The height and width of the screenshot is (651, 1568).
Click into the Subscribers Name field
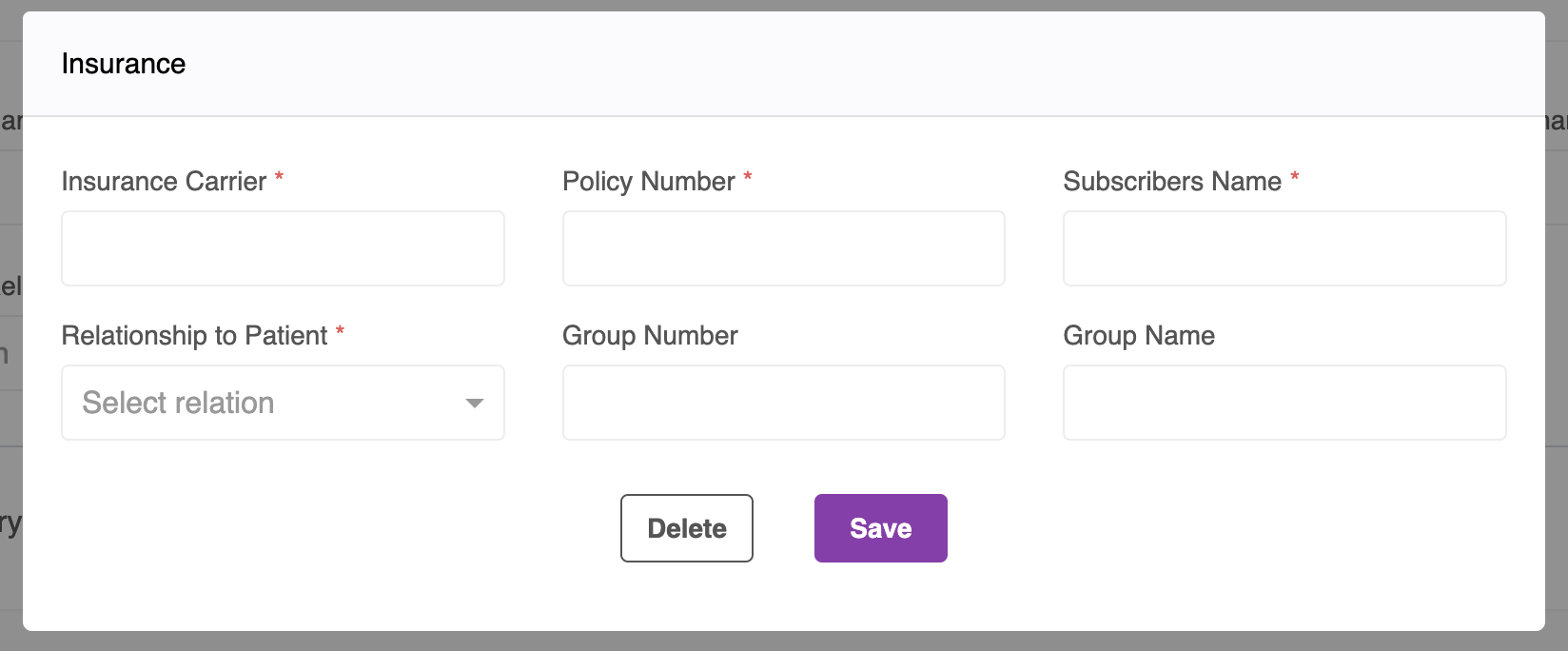pos(1284,248)
